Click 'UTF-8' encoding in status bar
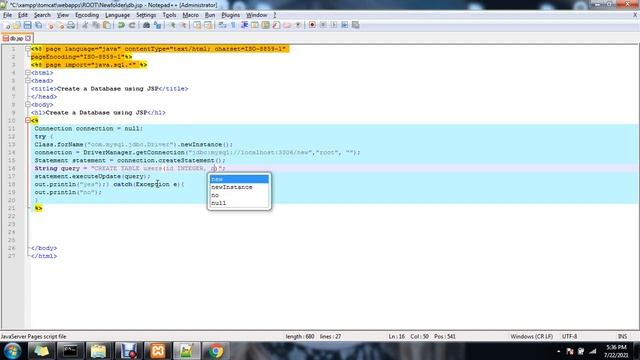 [569, 336]
